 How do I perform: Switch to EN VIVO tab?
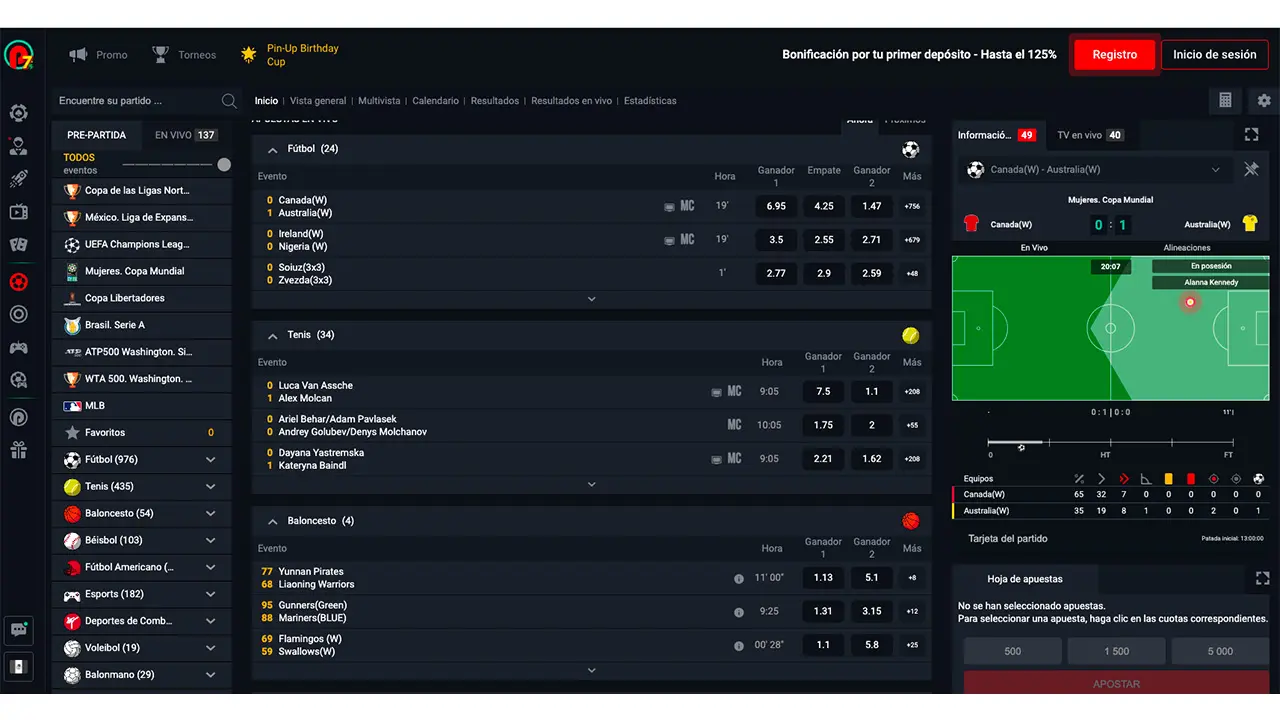tap(186, 135)
